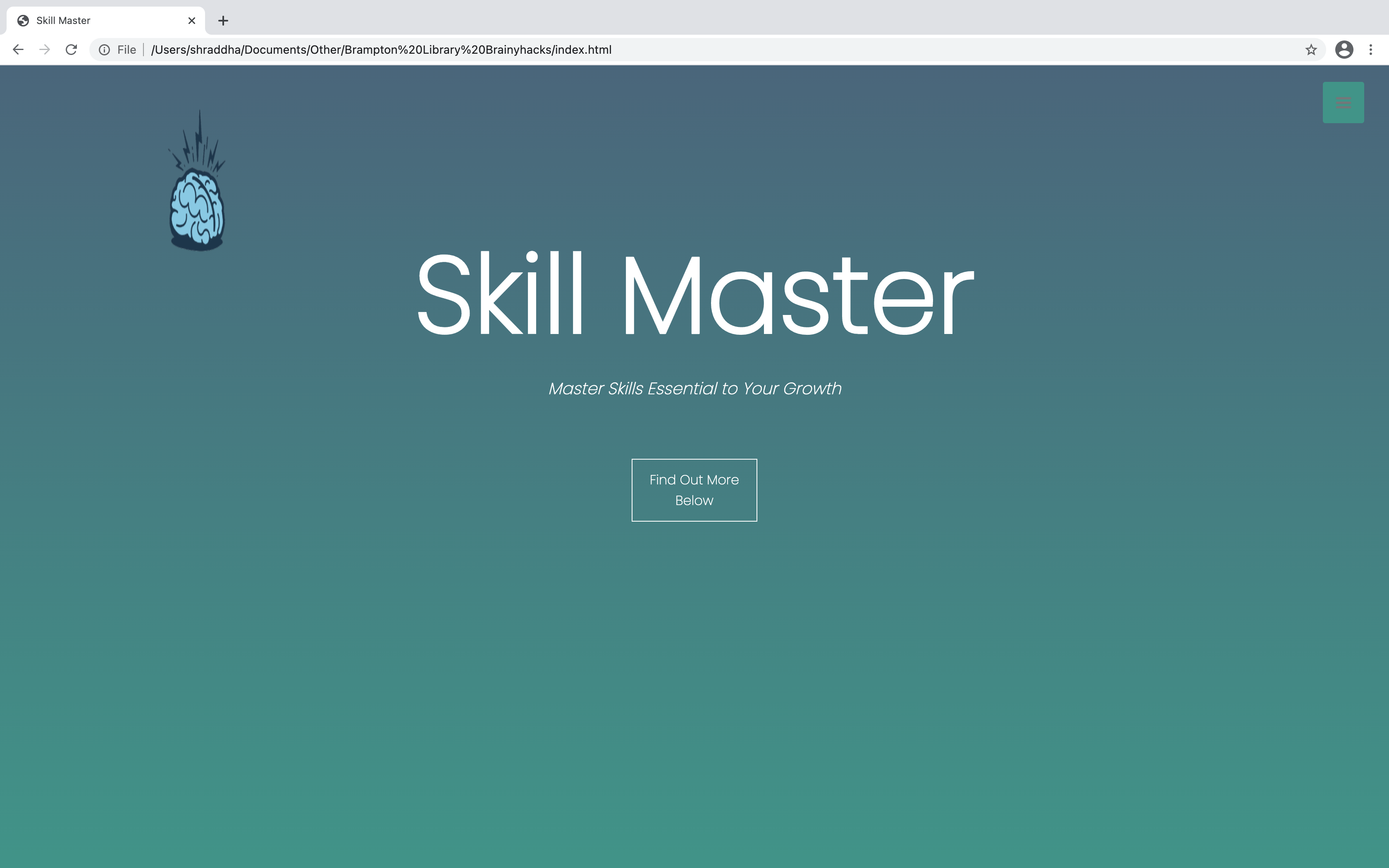
Task: Click the Master Skills Essential subtitle
Action: (694, 389)
